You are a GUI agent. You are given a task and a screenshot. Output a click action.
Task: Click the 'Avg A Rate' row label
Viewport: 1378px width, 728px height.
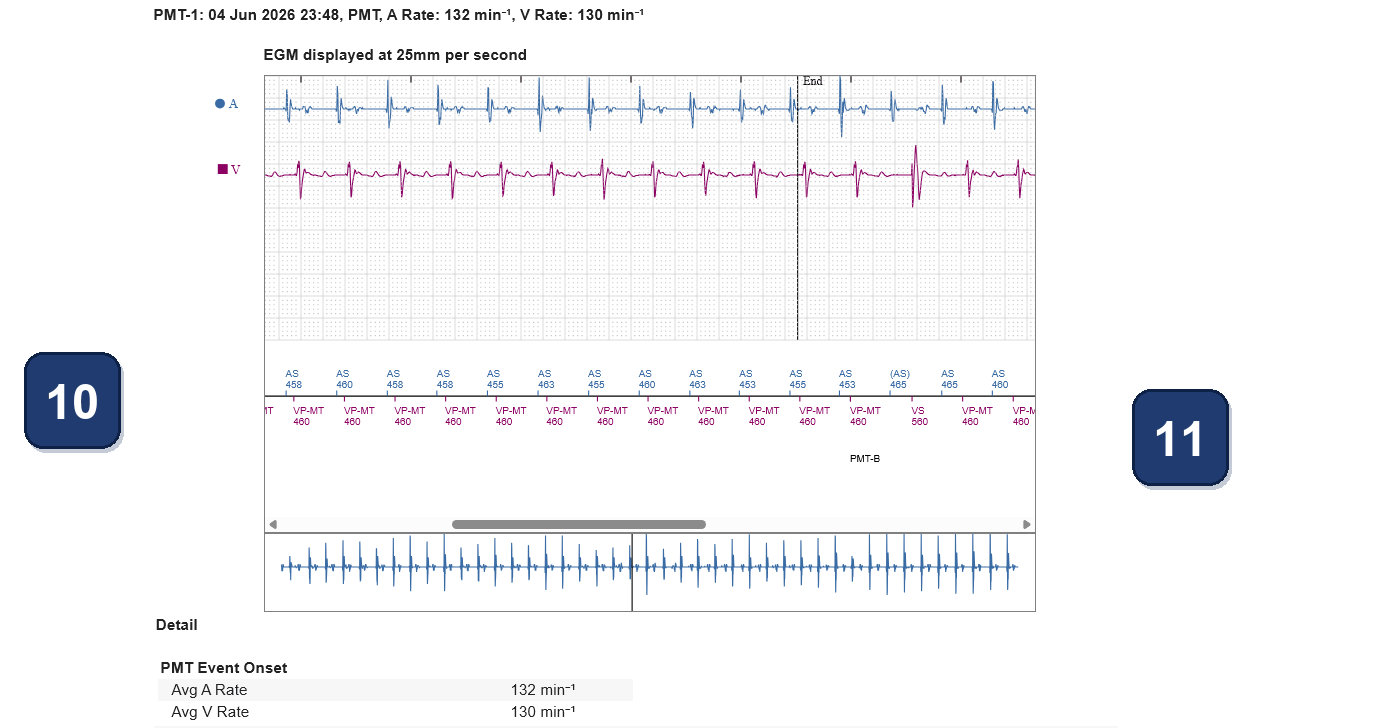[x=209, y=690]
